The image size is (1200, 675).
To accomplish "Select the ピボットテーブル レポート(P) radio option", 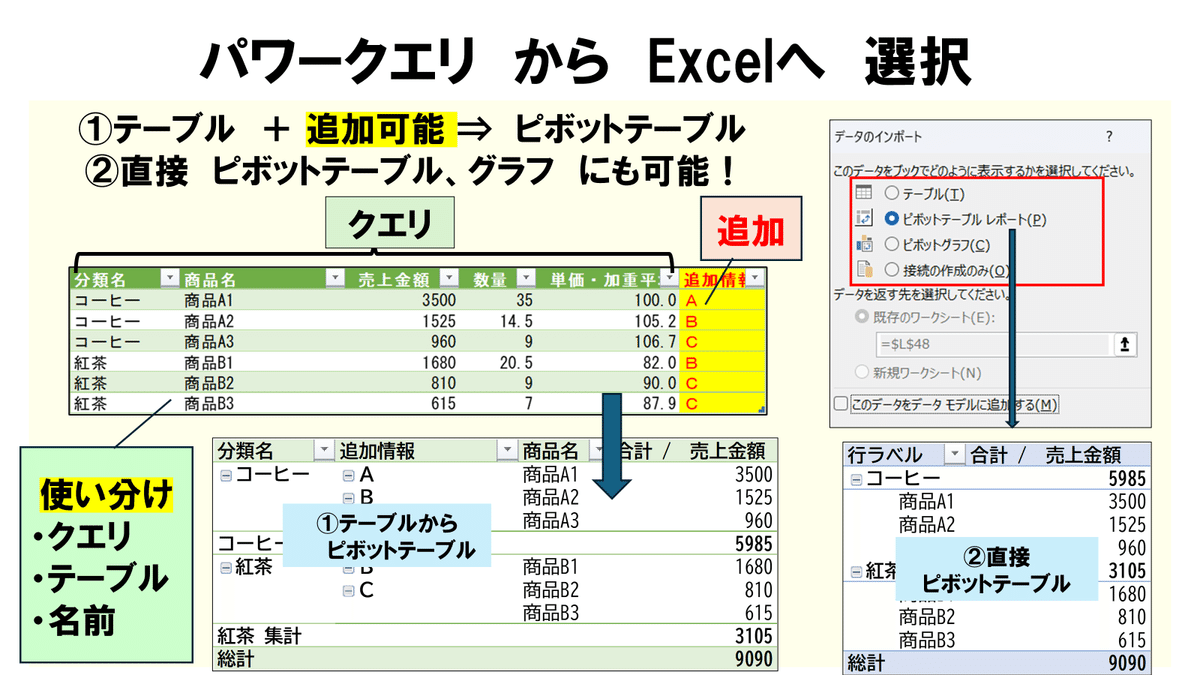I will [x=892, y=218].
